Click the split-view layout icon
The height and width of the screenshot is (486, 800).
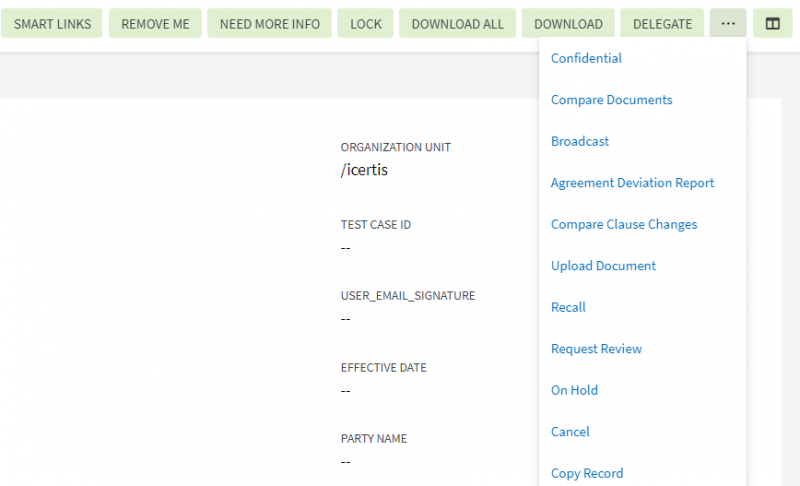772,24
